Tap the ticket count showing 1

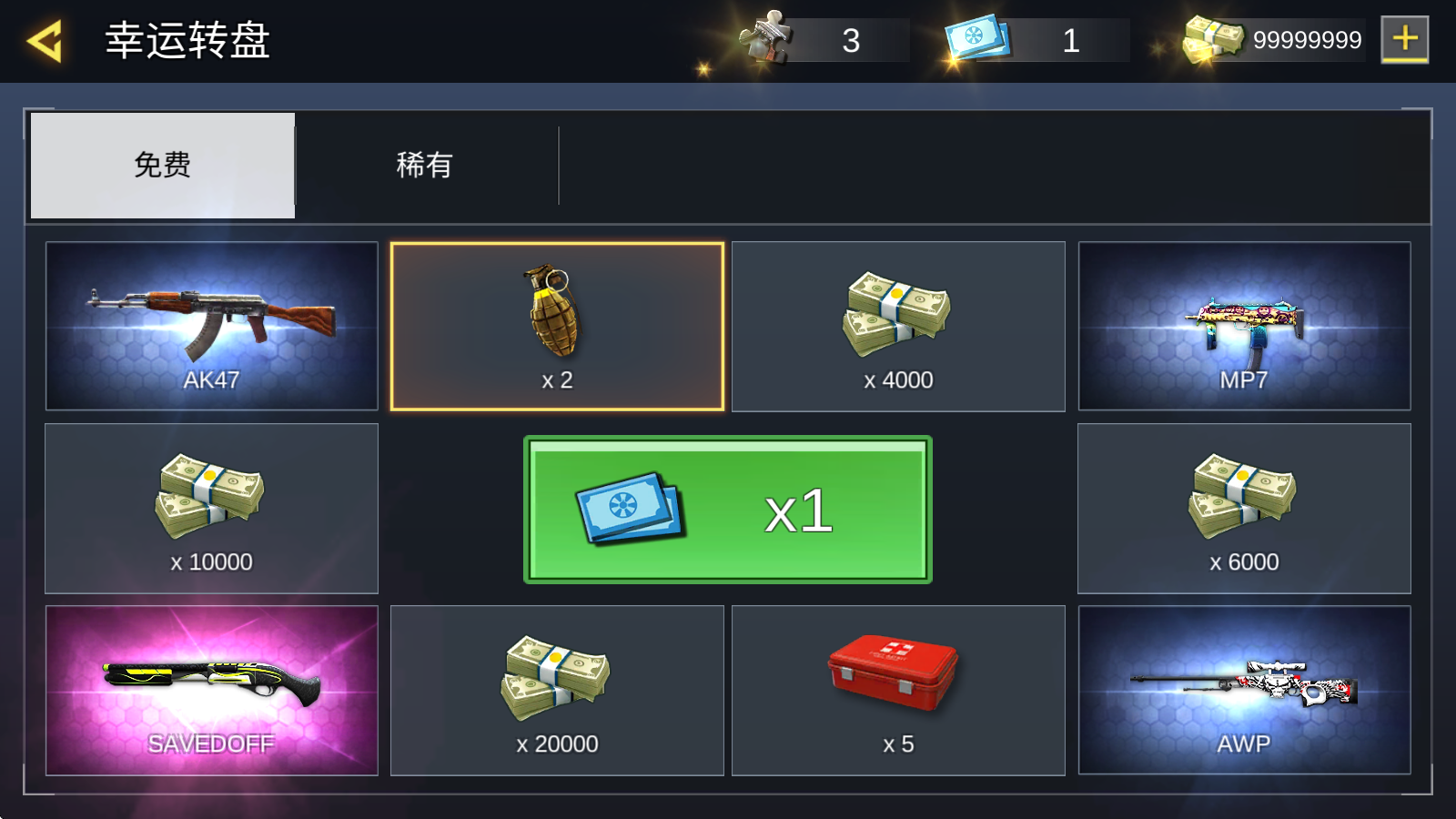point(1070,40)
